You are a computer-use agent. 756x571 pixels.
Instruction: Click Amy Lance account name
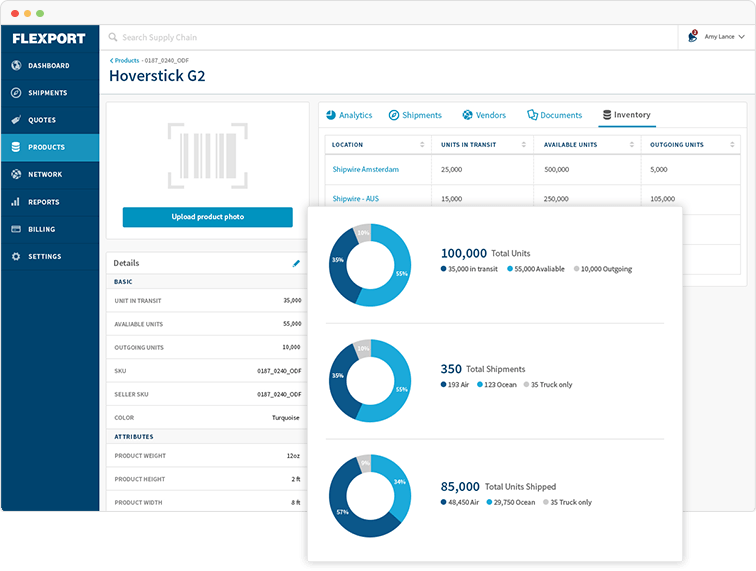[719, 37]
